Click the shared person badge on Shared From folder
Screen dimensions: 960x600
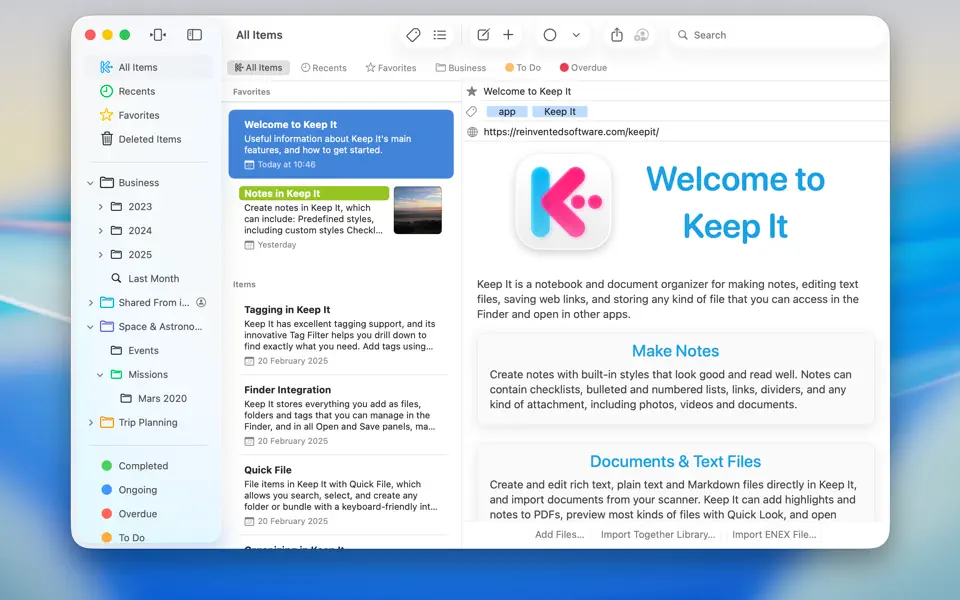click(202, 302)
